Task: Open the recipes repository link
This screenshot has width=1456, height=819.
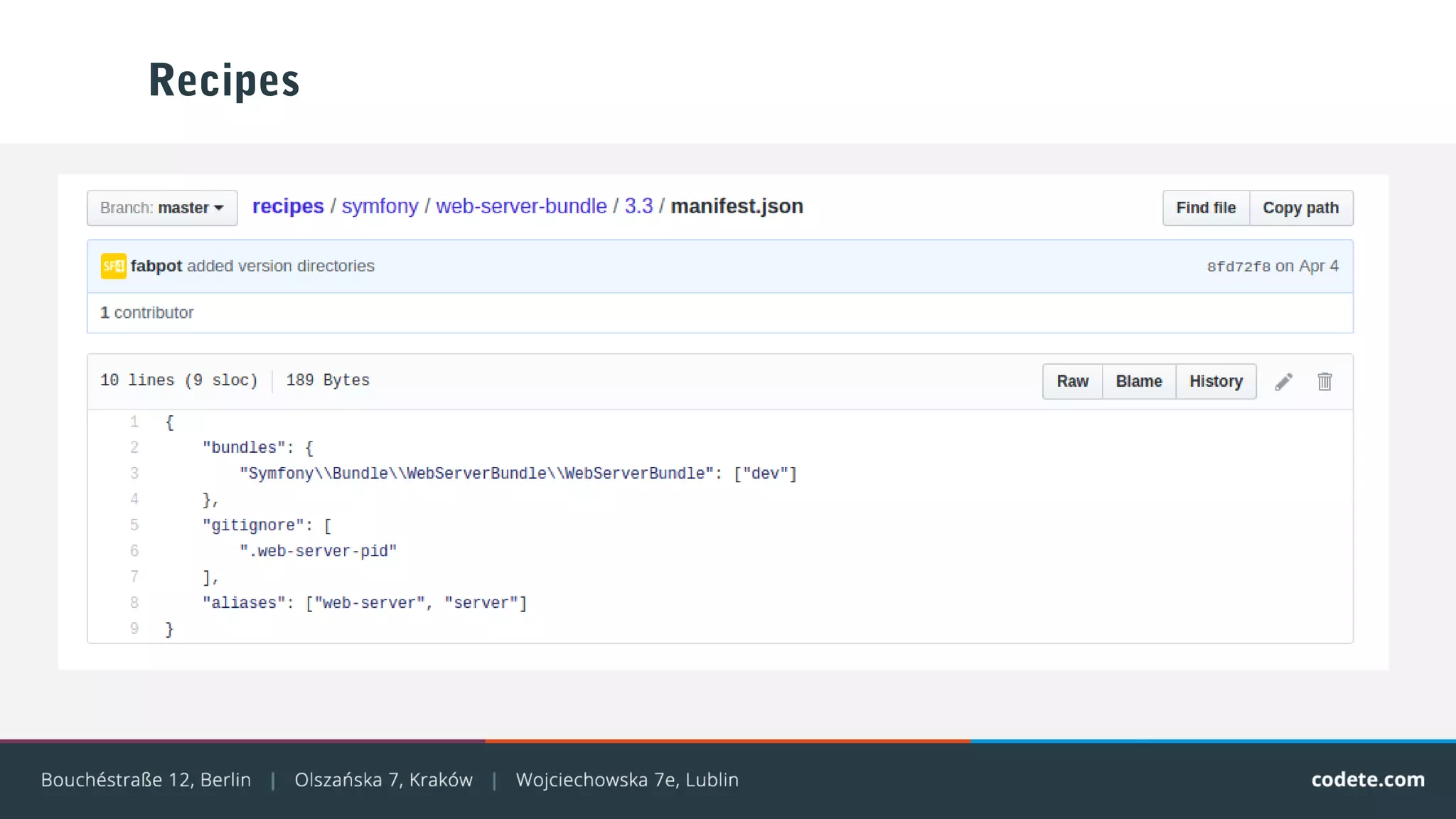Action: (288, 206)
